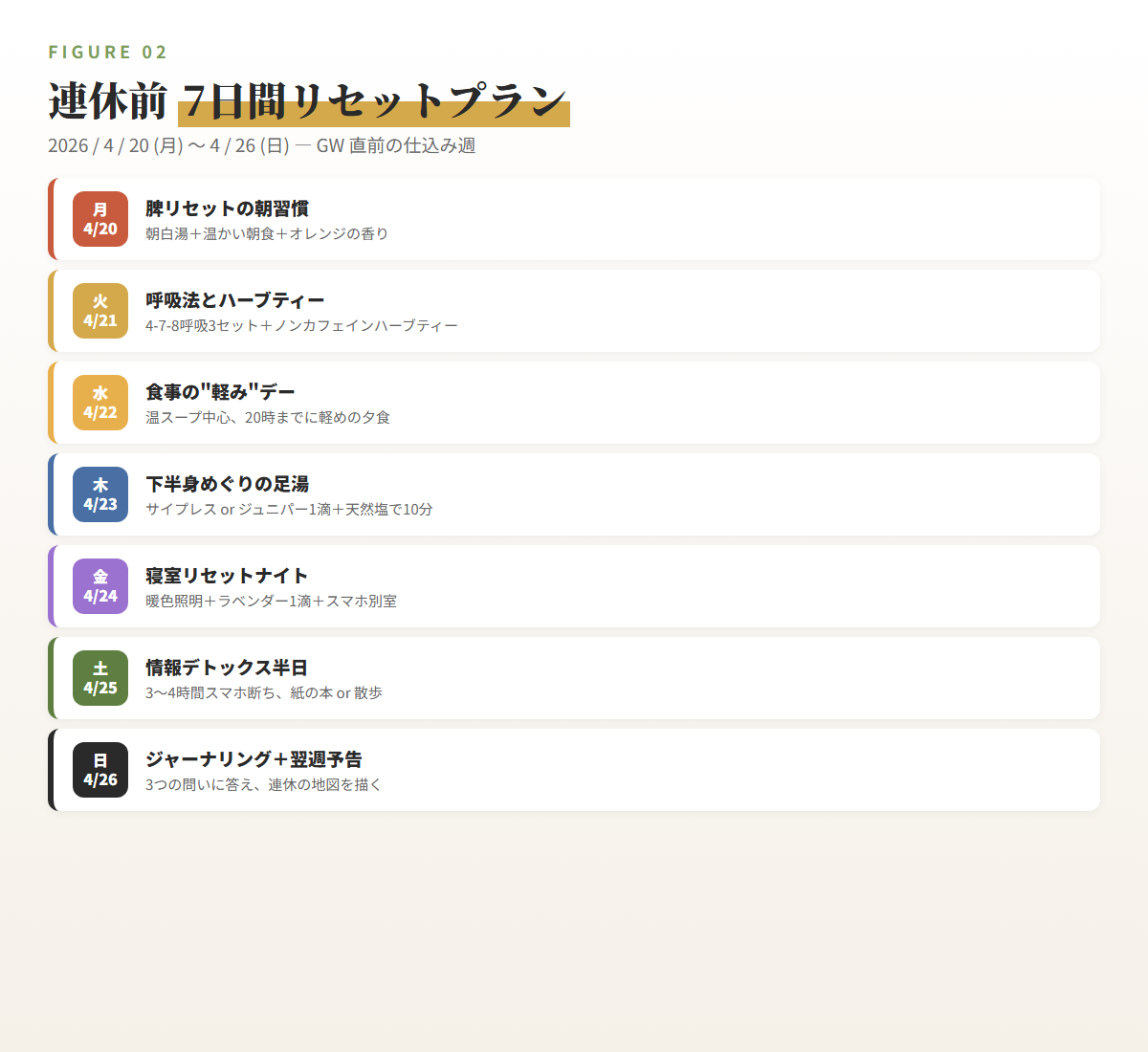Screen dimensions: 1148x1052
Task: Click the description 温スープ中心、20時までに軽めの夕食
Action: [268, 417]
